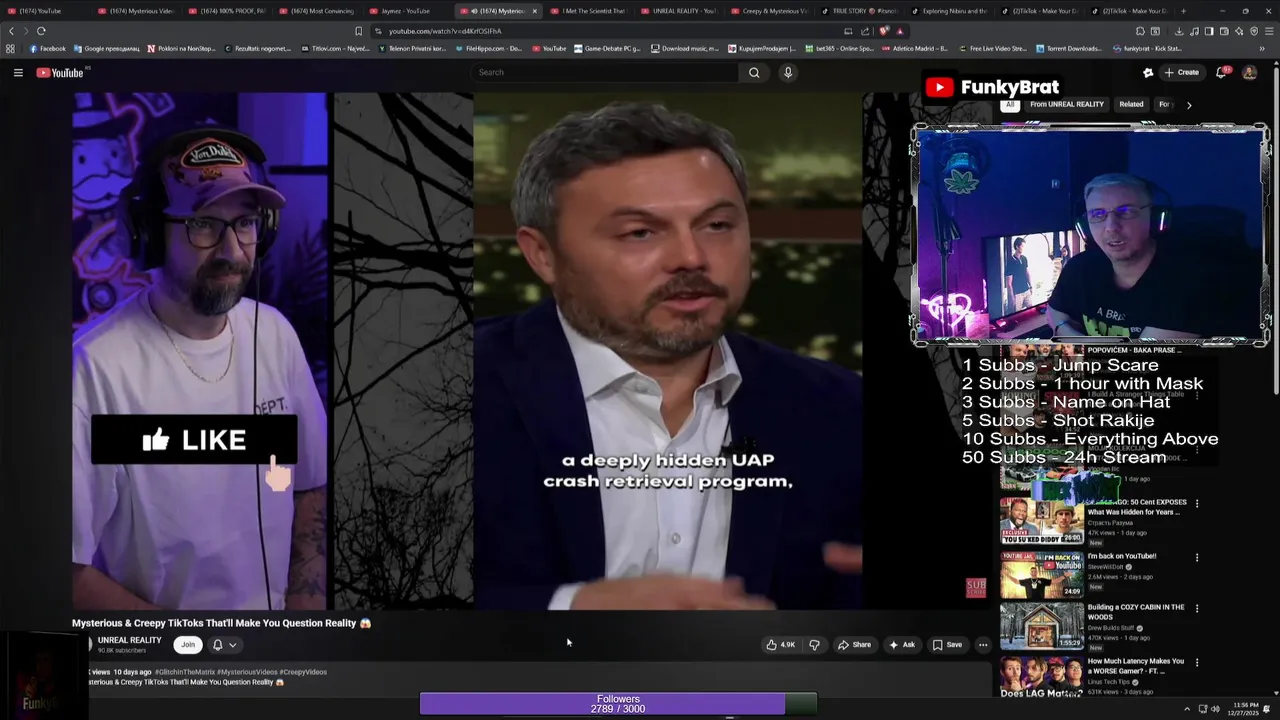Open 50 Cent EXPOSES video thumbnail
Image resolution: width=1280 pixels, height=720 pixels.
click(x=1041, y=520)
